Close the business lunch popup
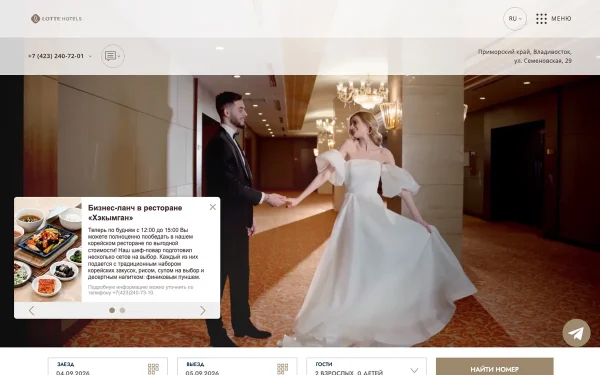Viewport: 600px width, 375px height. pyautogui.click(x=213, y=207)
